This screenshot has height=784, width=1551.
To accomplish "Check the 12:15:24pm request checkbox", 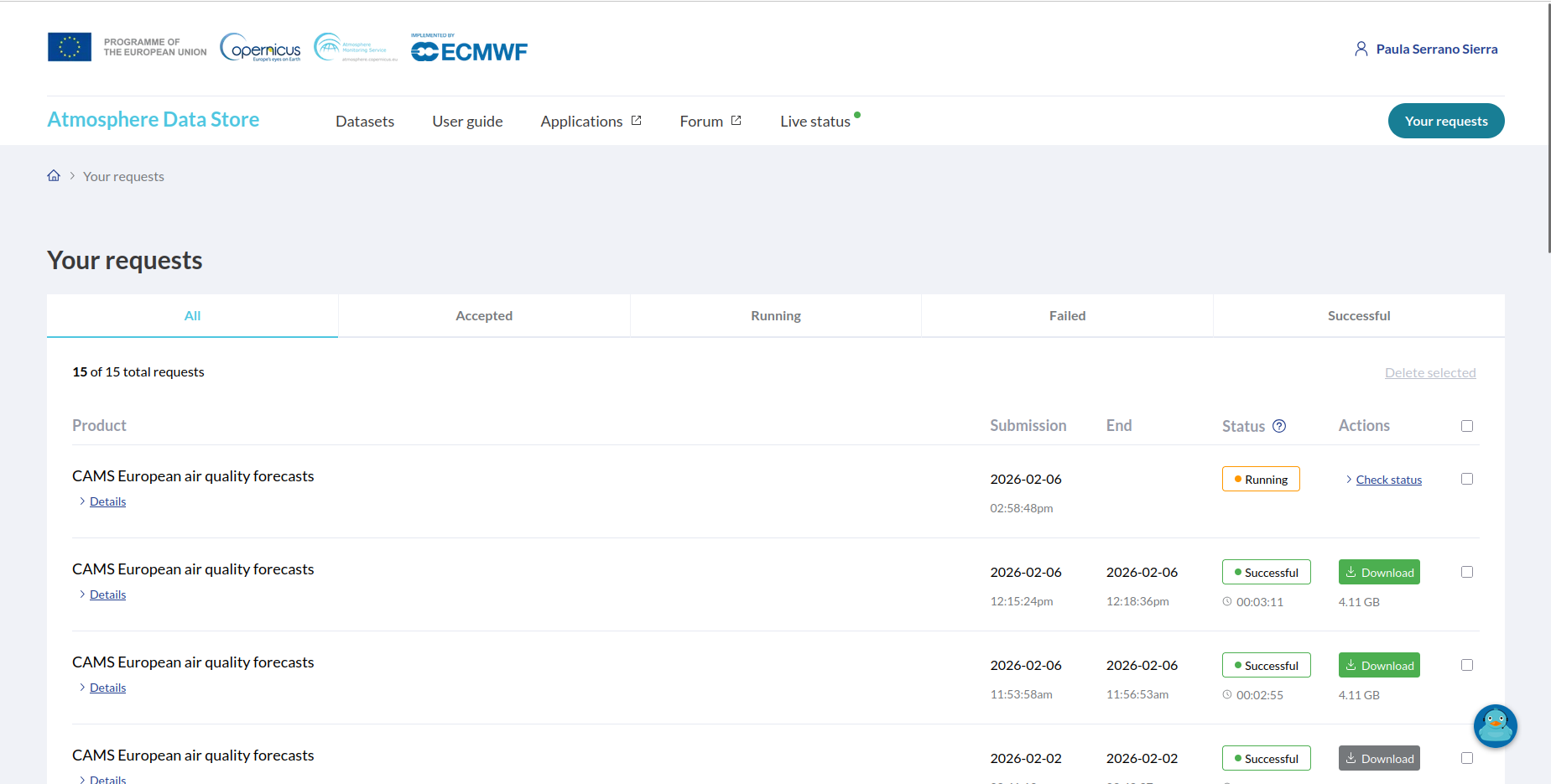I will (x=1467, y=572).
